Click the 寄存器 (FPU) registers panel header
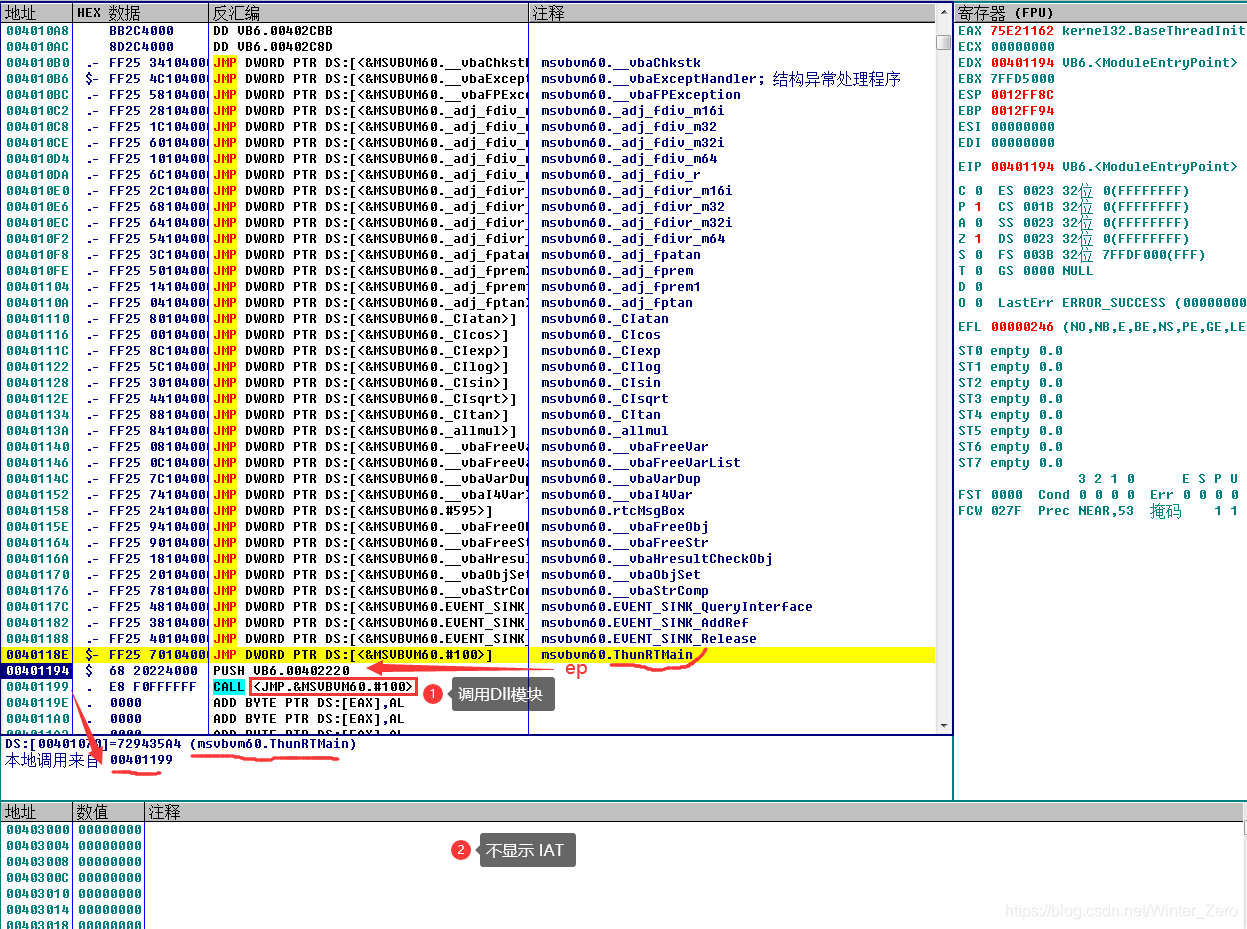Viewport: 1247px width, 929px height. [x=1100, y=13]
